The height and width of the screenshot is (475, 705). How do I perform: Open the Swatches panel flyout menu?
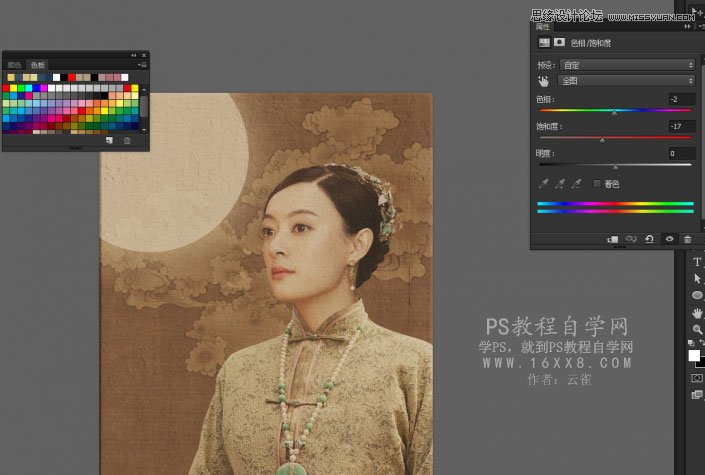(x=143, y=65)
